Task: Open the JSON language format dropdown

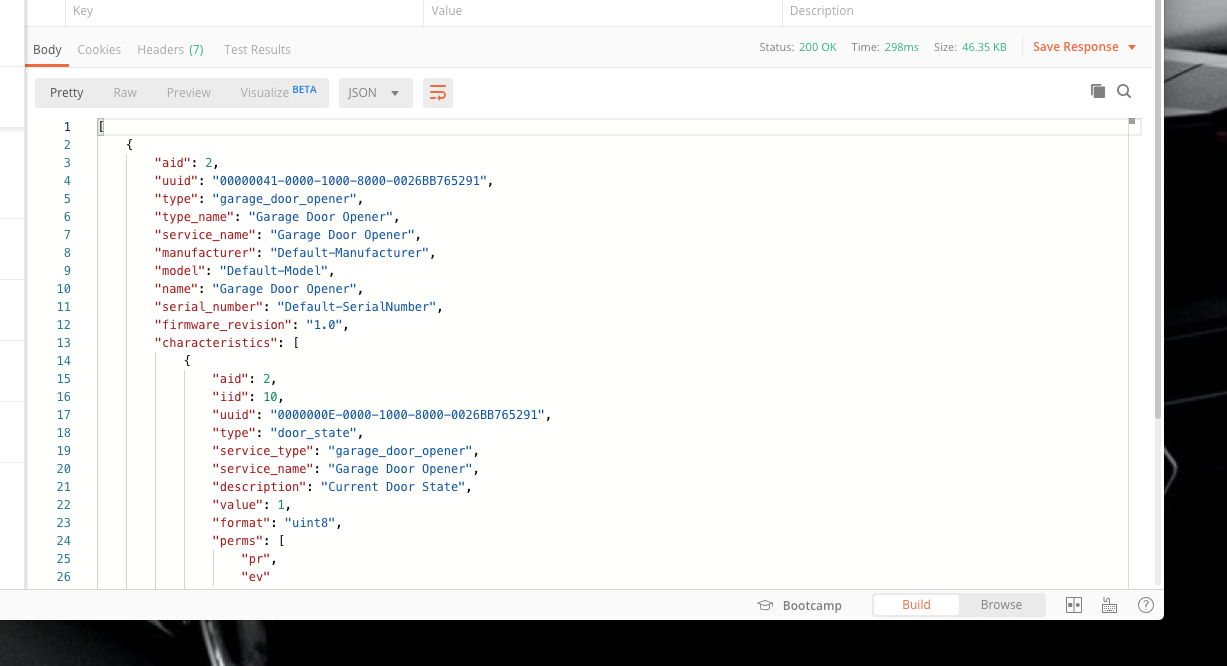Action: tap(374, 91)
